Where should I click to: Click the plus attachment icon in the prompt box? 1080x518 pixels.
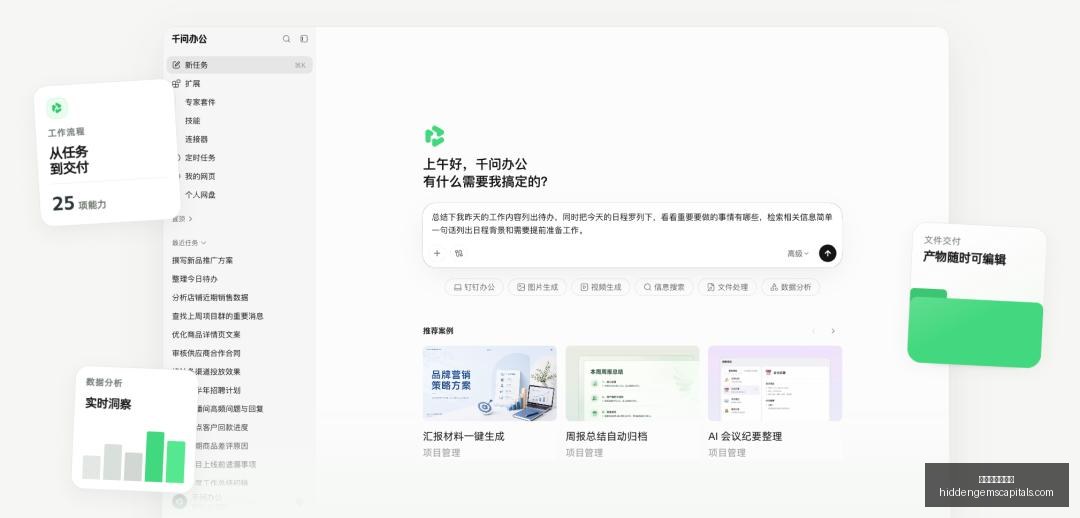[437, 253]
